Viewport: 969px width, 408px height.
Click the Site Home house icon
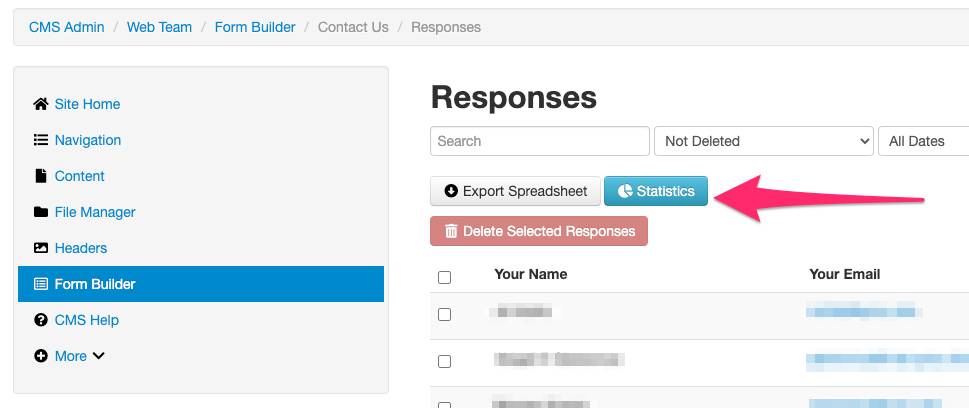(x=41, y=104)
